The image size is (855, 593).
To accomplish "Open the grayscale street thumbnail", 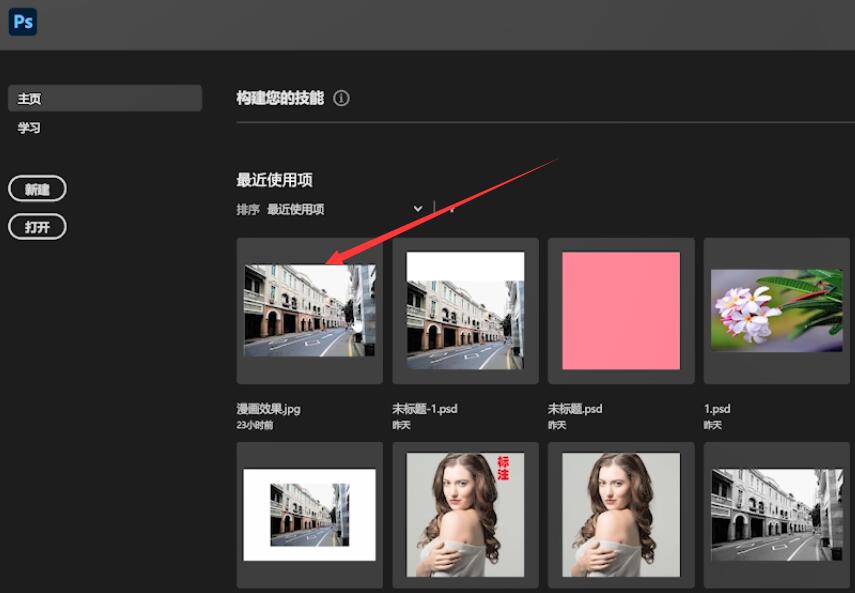I will 776,515.
